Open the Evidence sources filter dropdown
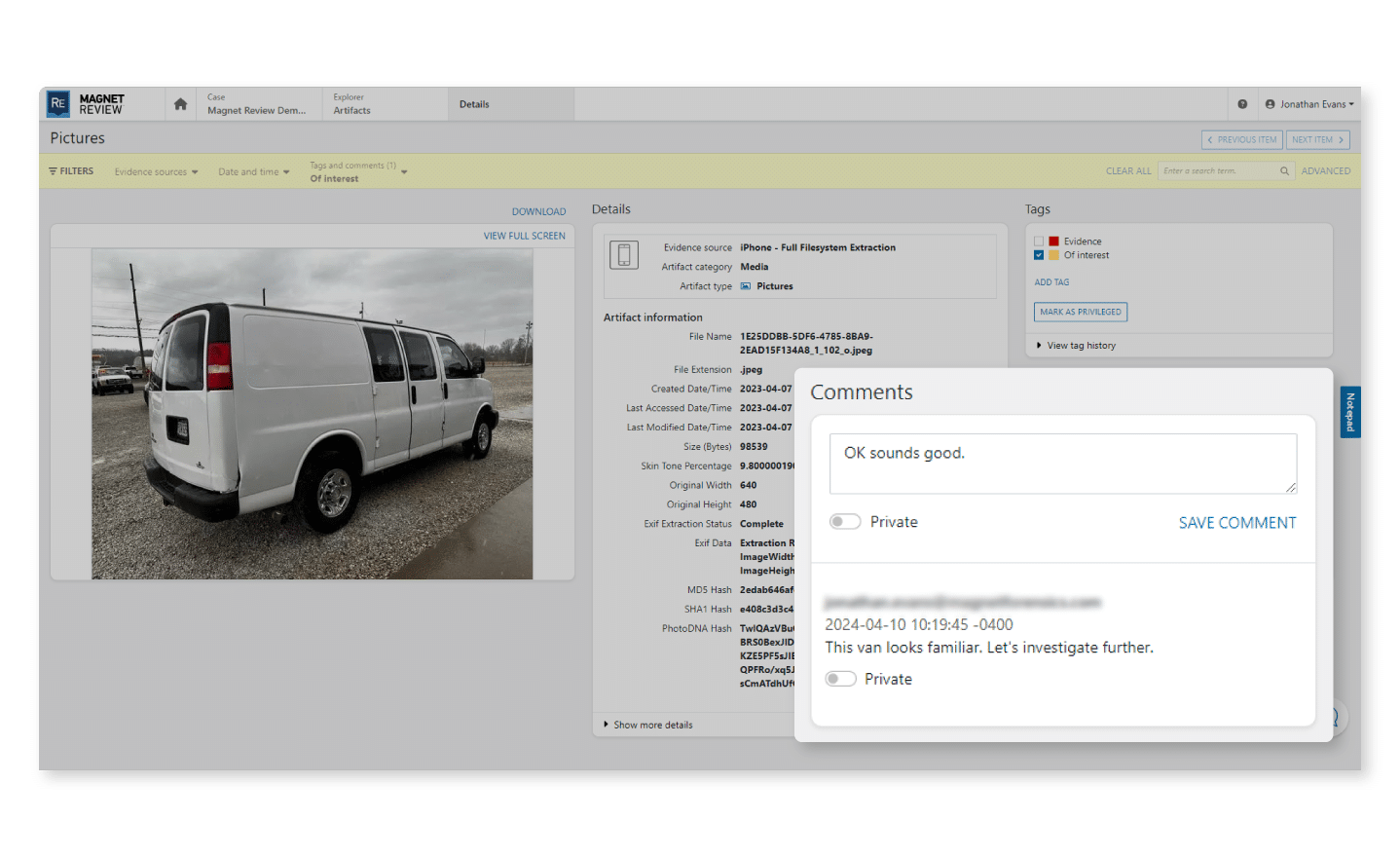This screenshot has height=857, width=1400. (156, 171)
